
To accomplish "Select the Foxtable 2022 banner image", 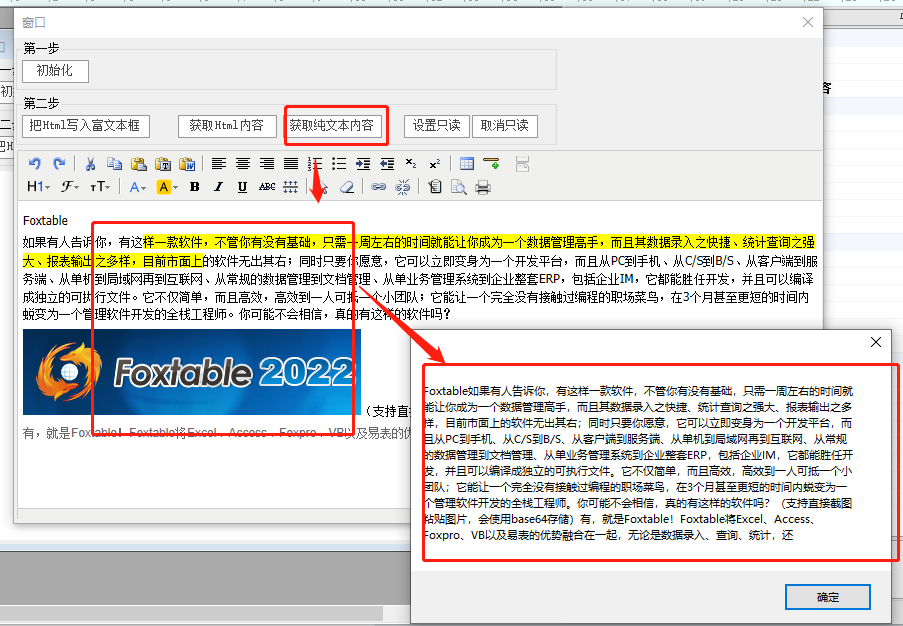I will tap(192, 372).
